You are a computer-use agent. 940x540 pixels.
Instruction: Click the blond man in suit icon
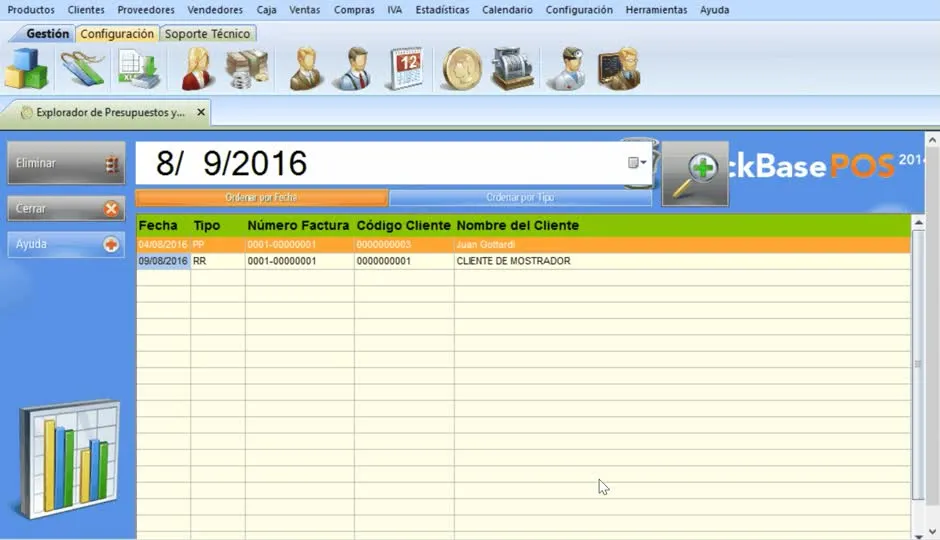[x=306, y=68]
